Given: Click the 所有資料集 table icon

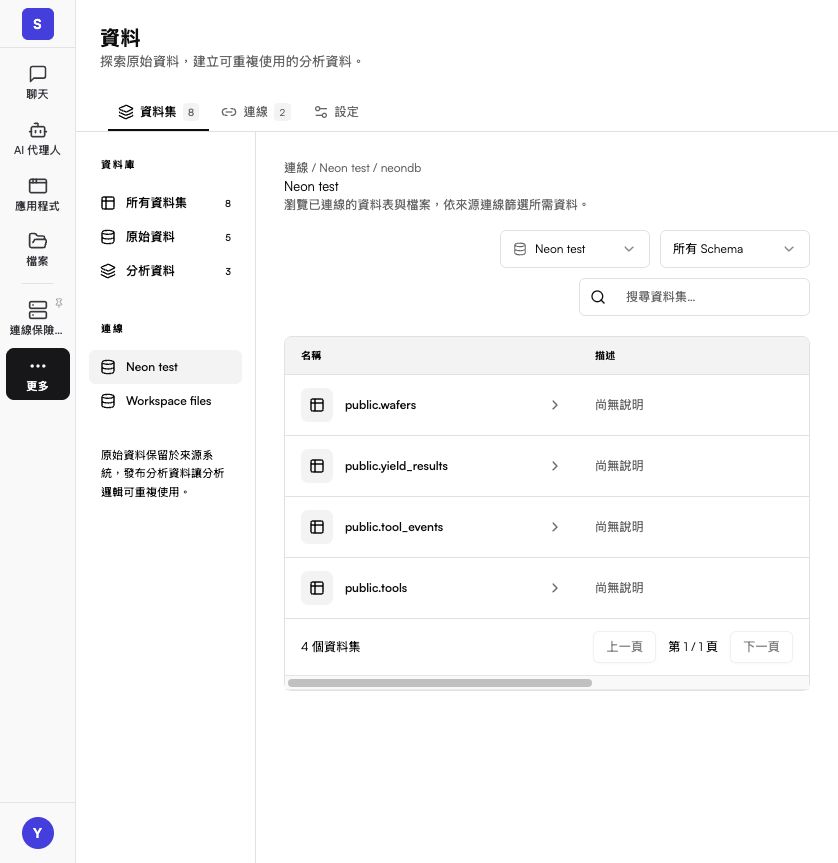Looking at the screenshot, I should [108, 203].
